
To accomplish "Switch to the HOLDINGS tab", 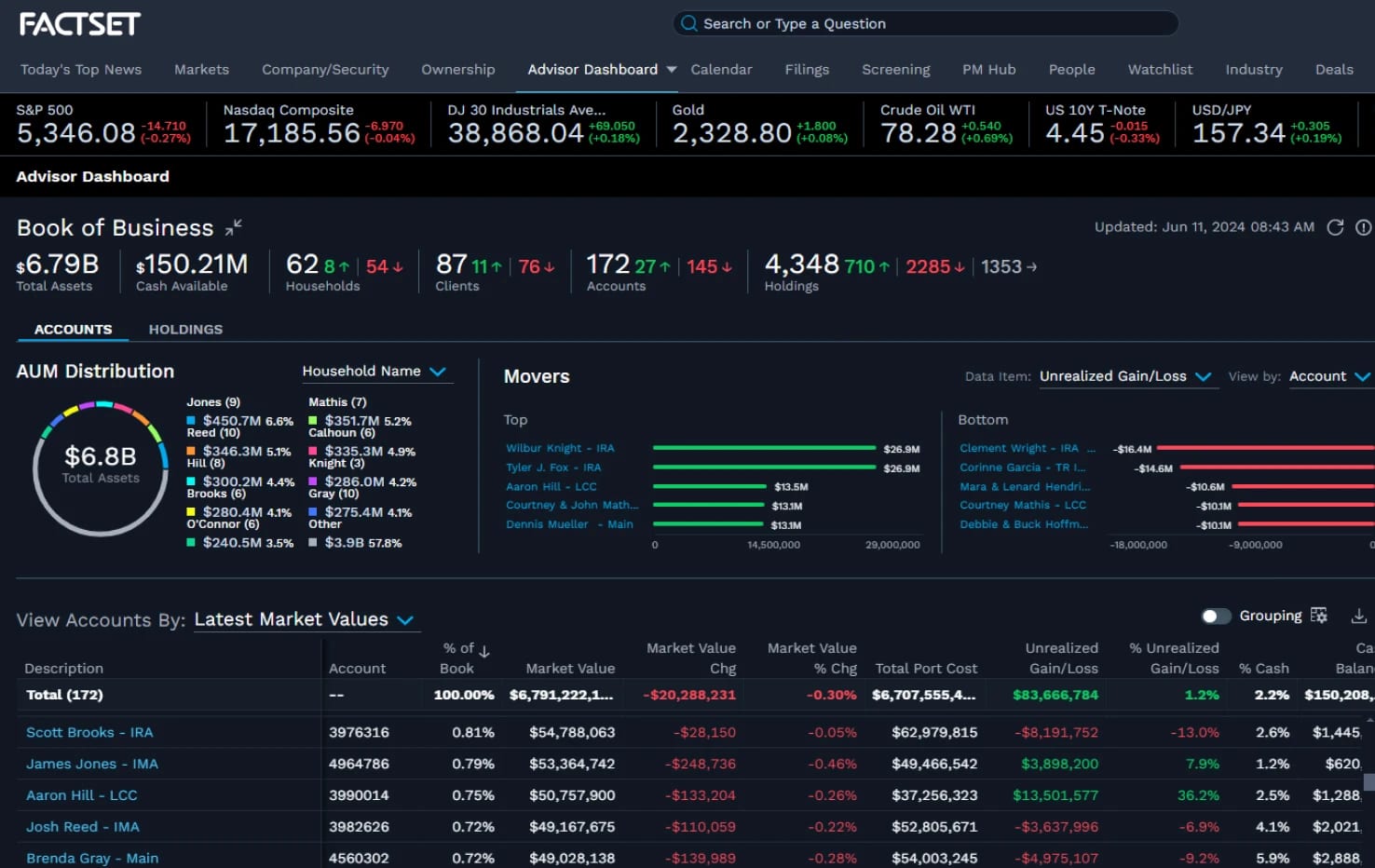I will pyautogui.click(x=185, y=330).
